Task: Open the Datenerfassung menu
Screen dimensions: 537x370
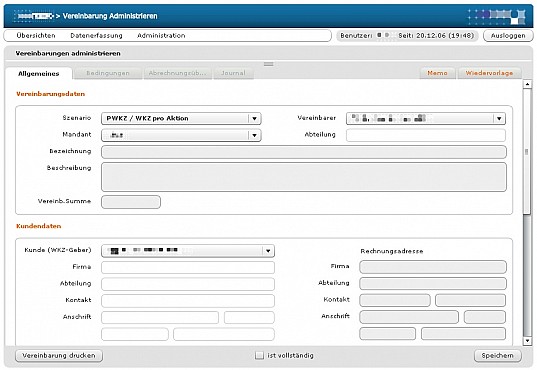Action: (96, 35)
